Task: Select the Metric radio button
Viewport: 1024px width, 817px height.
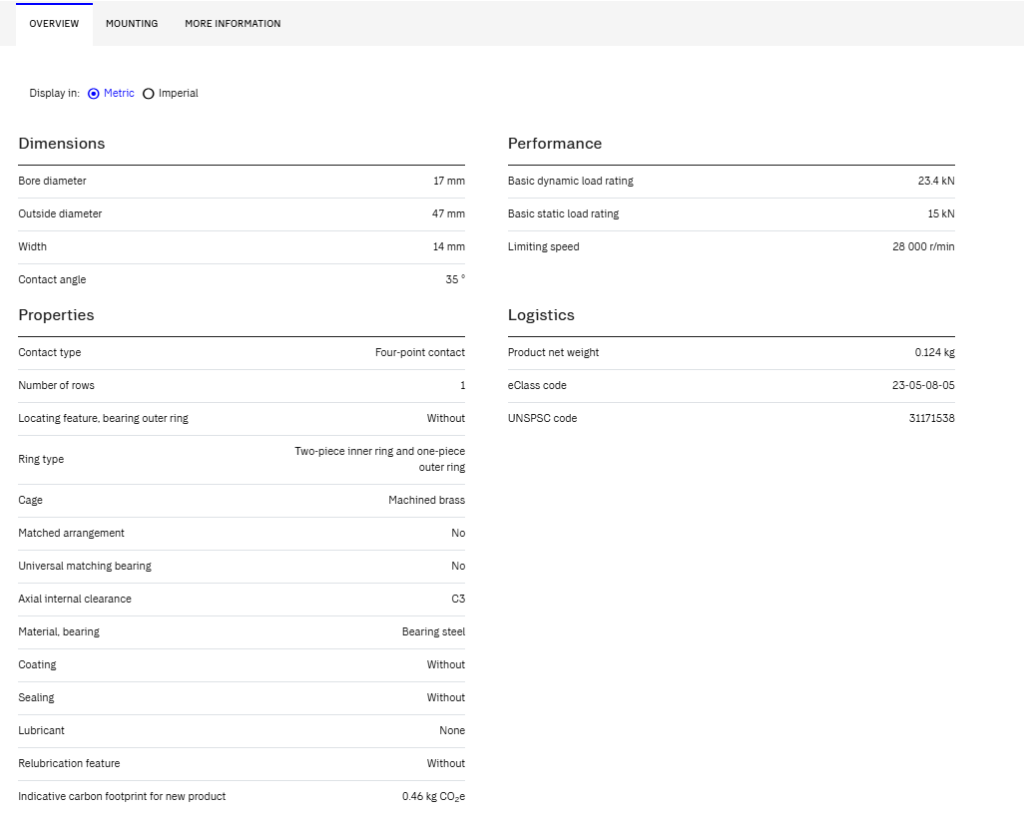Action: [93, 93]
